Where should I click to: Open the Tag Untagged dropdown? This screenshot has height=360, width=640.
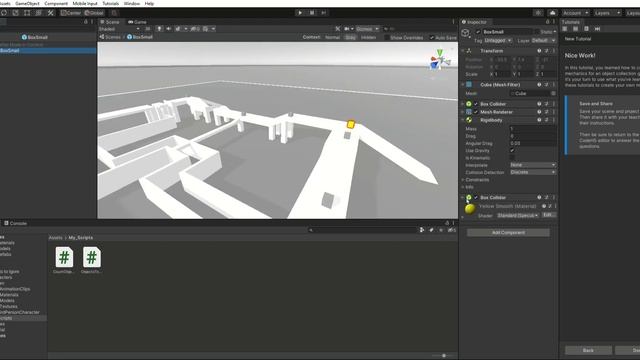click(498, 40)
